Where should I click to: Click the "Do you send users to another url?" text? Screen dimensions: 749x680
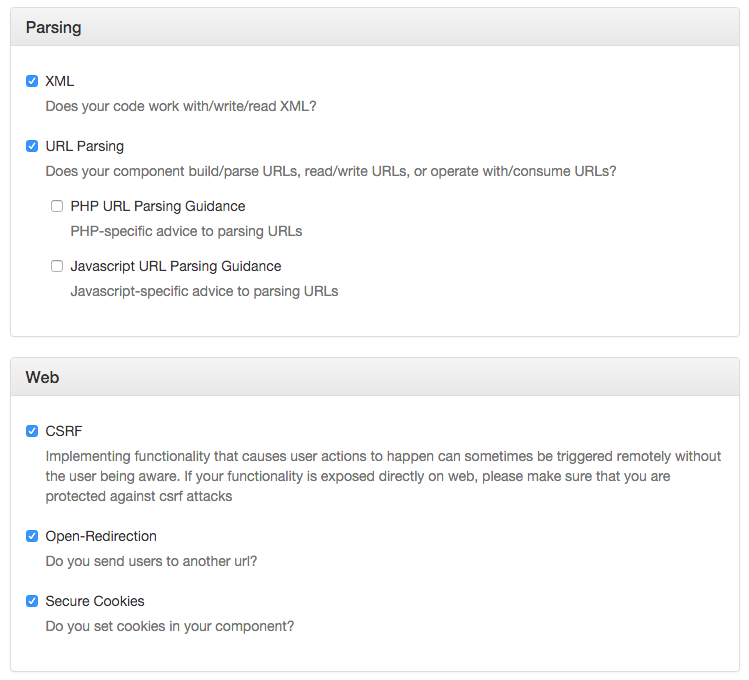coord(152,561)
